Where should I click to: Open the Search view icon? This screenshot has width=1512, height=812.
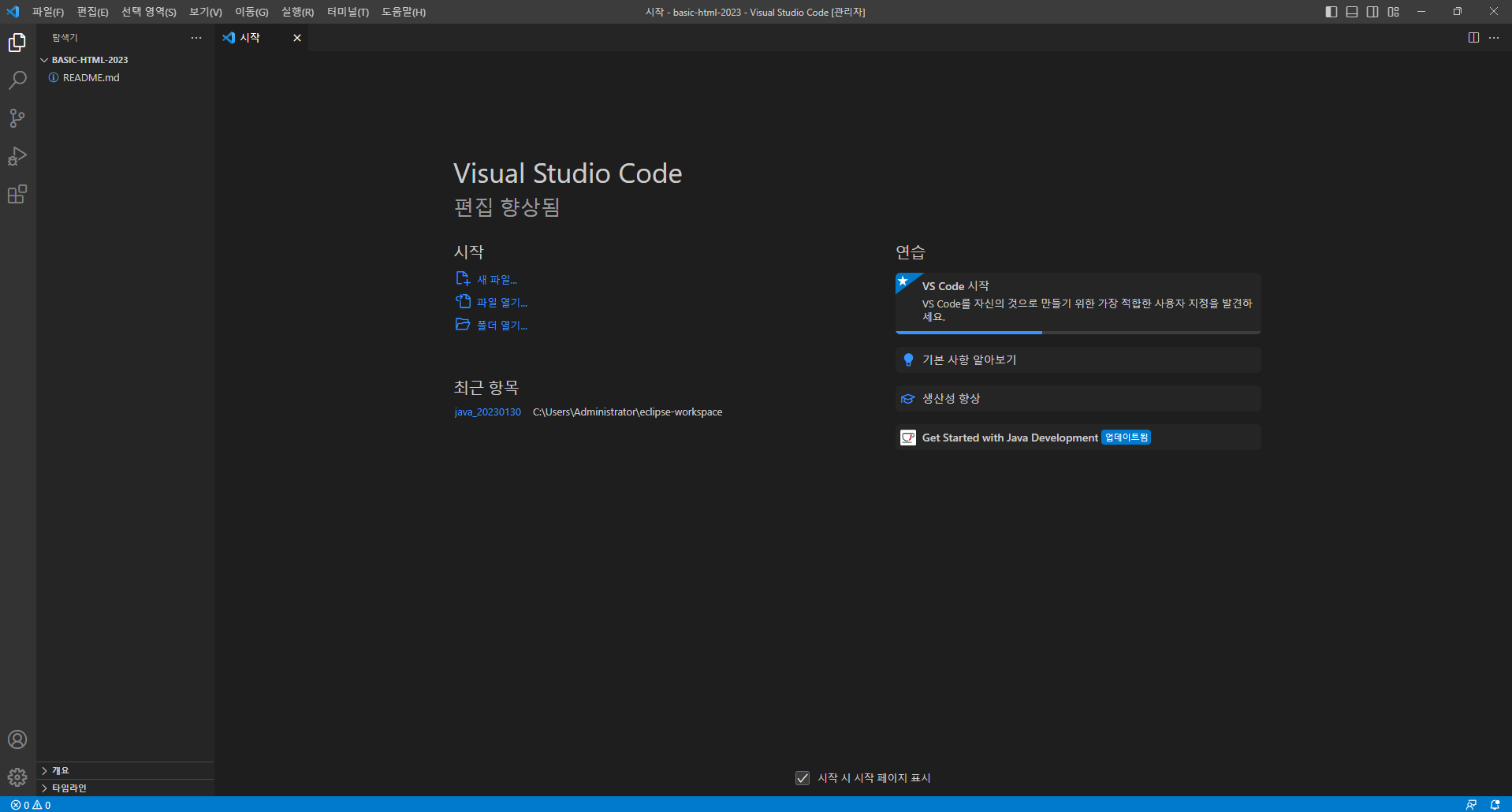(17, 80)
